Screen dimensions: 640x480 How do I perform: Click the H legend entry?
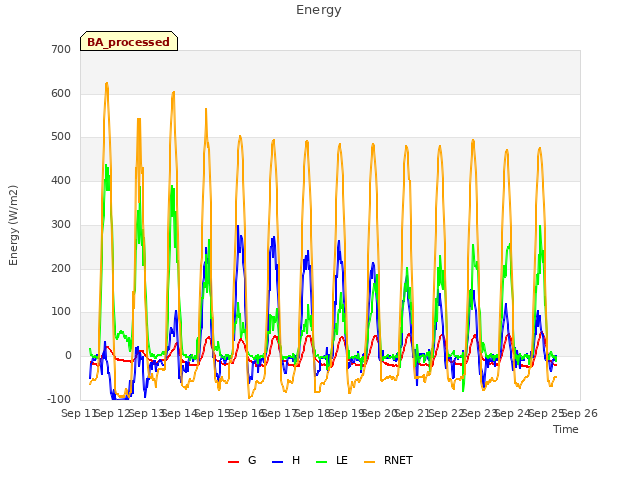click(x=286, y=460)
